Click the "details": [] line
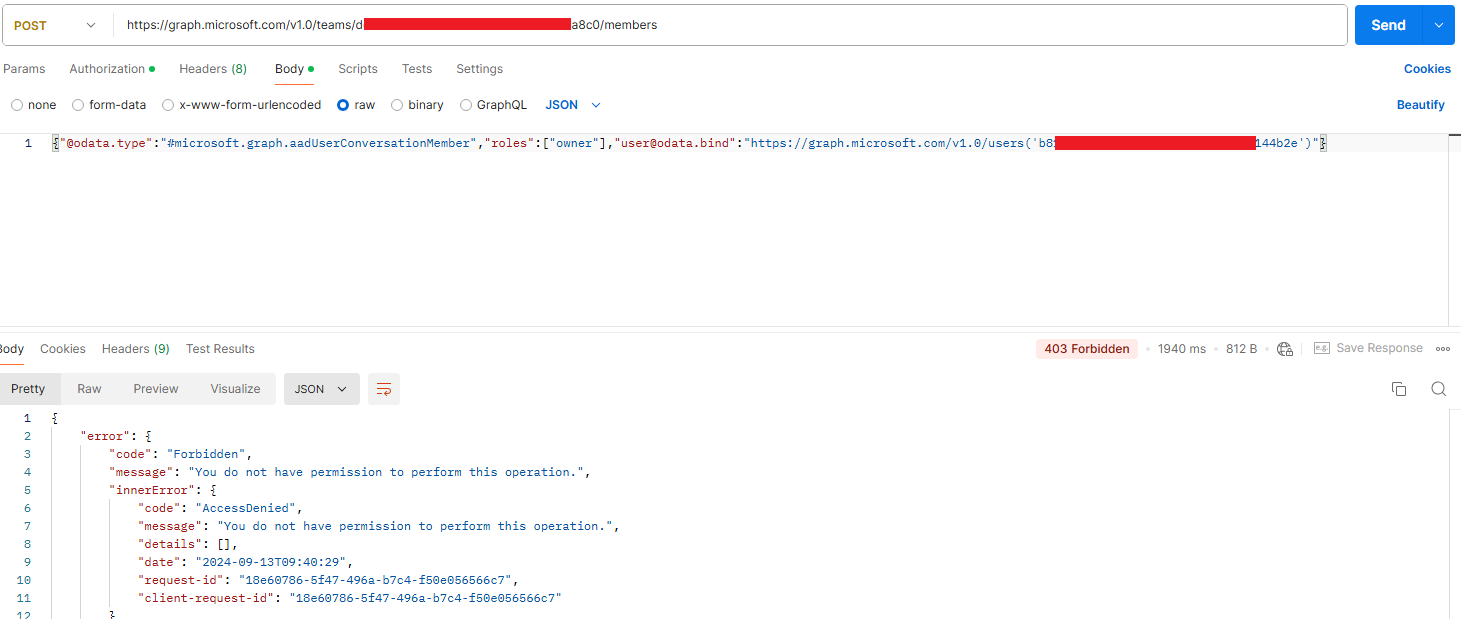The height and width of the screenshot is (619, 1461). (187, 544)
